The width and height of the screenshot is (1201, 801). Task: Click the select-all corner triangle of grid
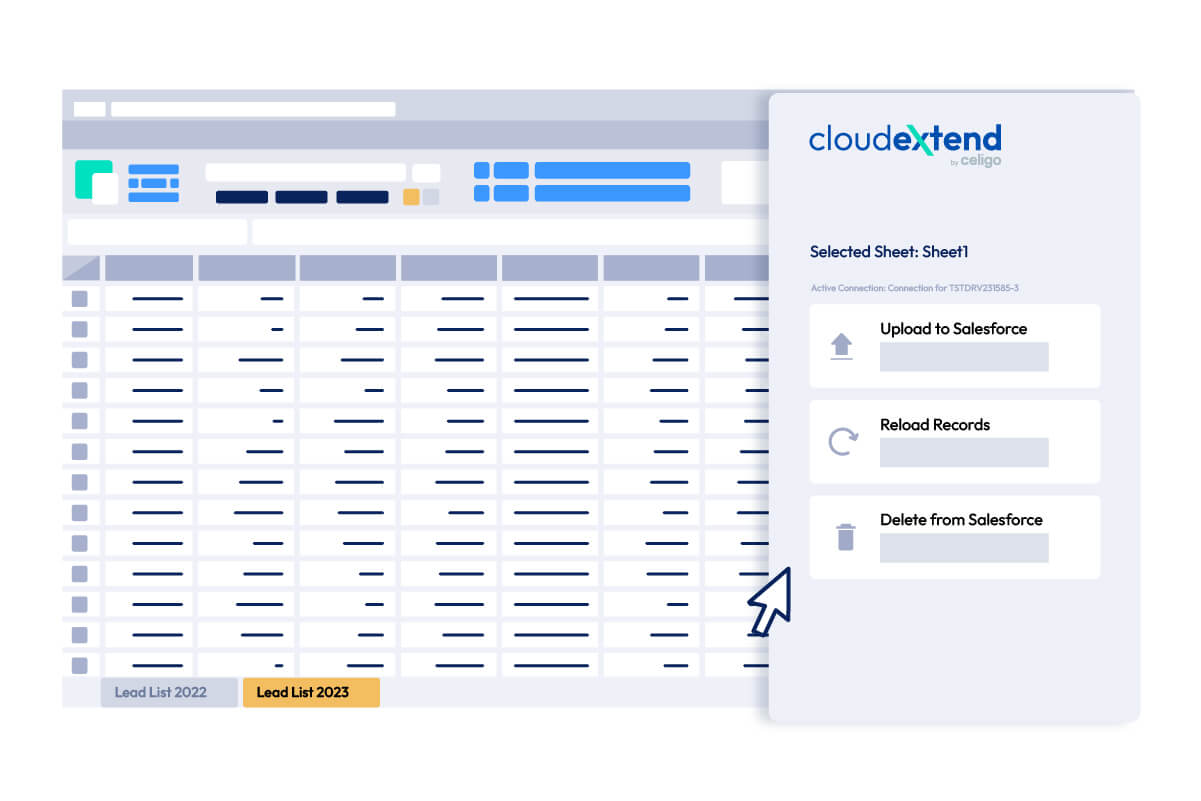coord(81,268)
